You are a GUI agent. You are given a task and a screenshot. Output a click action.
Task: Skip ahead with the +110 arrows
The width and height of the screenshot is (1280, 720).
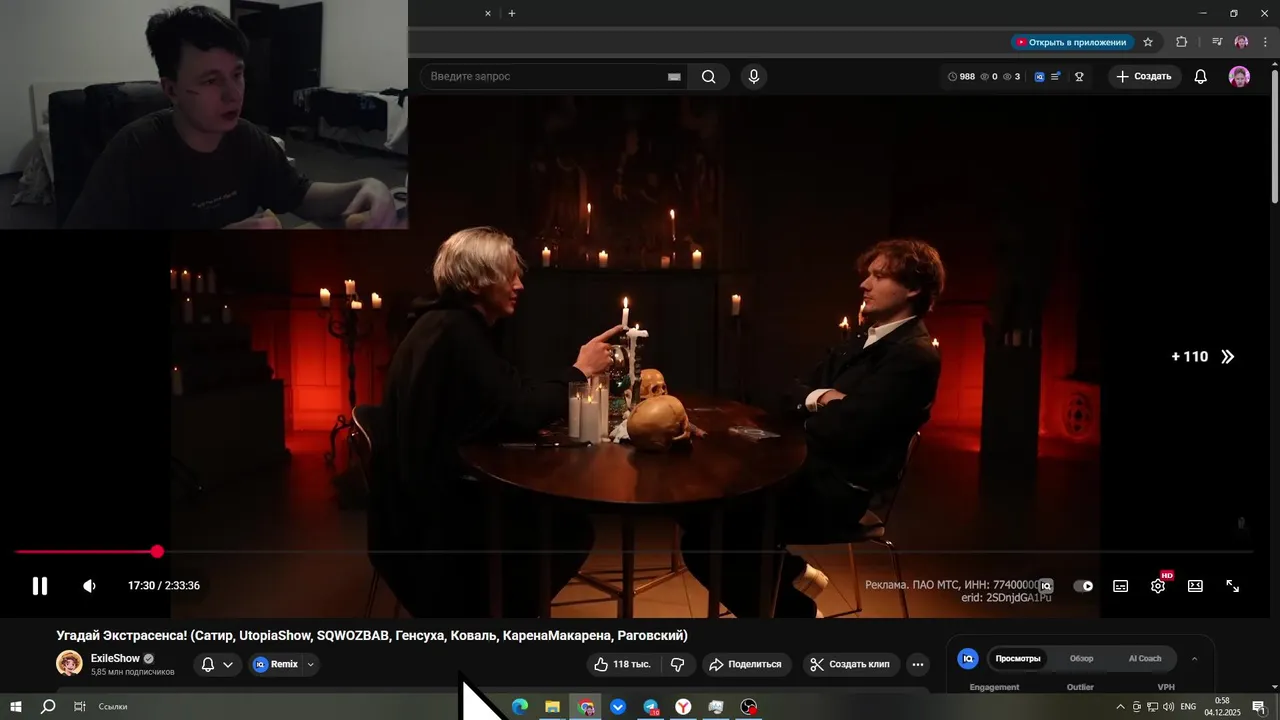click(x=1204, y=356)
